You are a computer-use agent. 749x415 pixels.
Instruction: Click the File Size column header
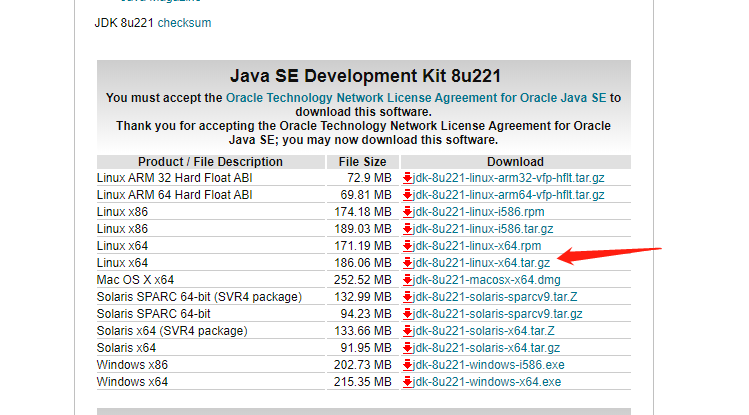363,162
